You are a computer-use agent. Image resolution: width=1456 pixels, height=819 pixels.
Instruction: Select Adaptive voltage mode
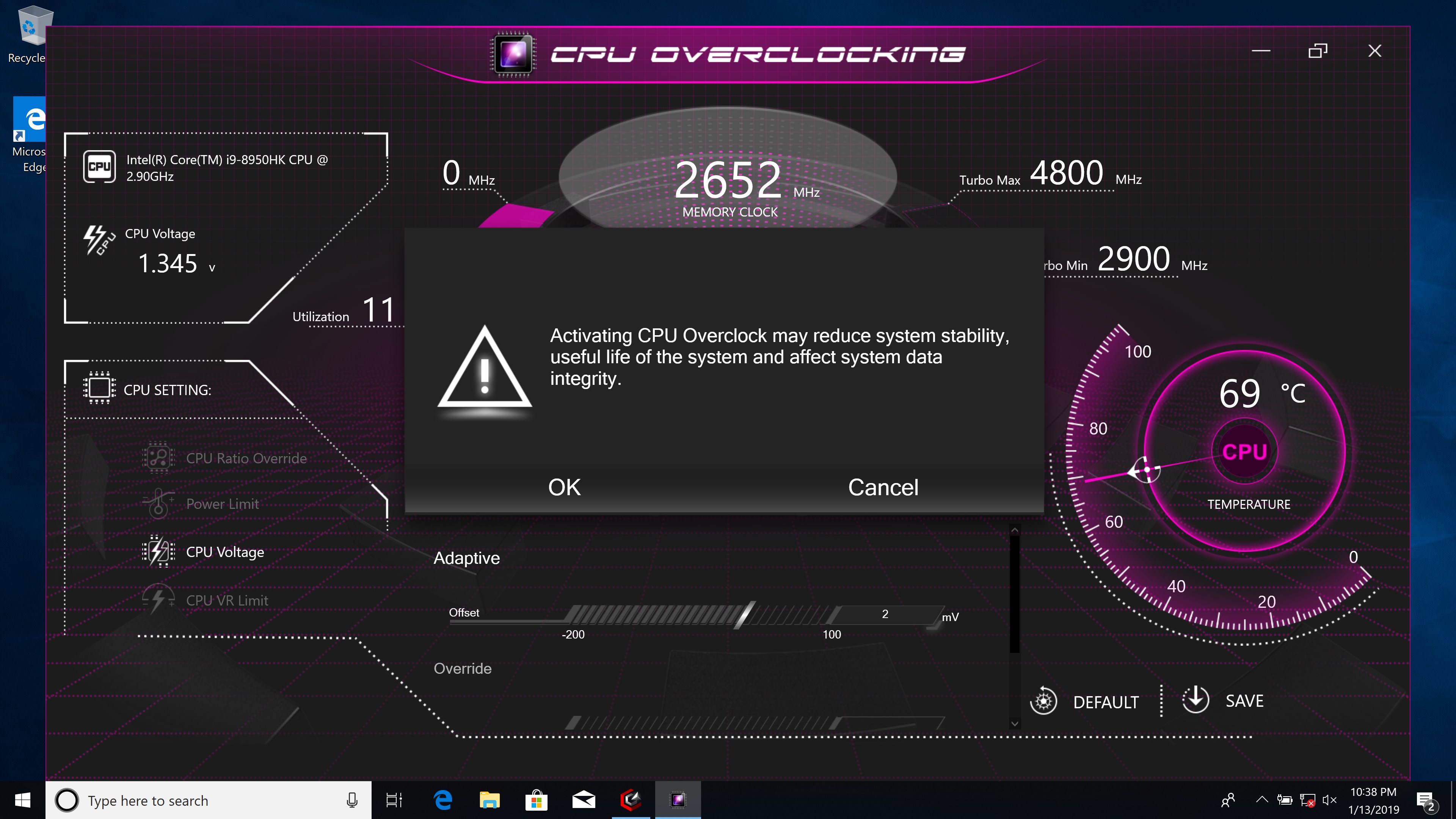[466, 558]
